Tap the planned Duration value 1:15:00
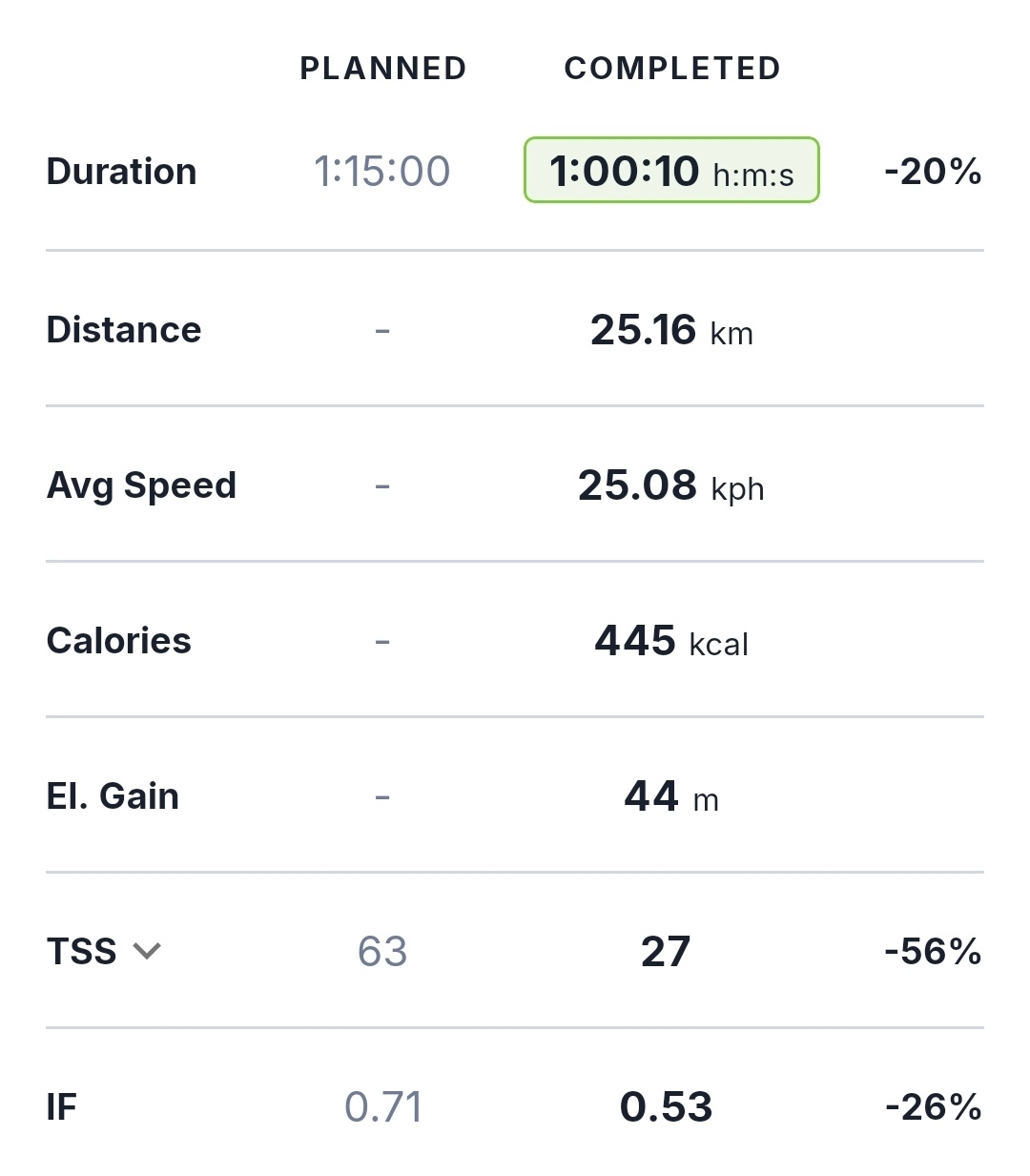1030x1176 pixels. coord(381,172)
